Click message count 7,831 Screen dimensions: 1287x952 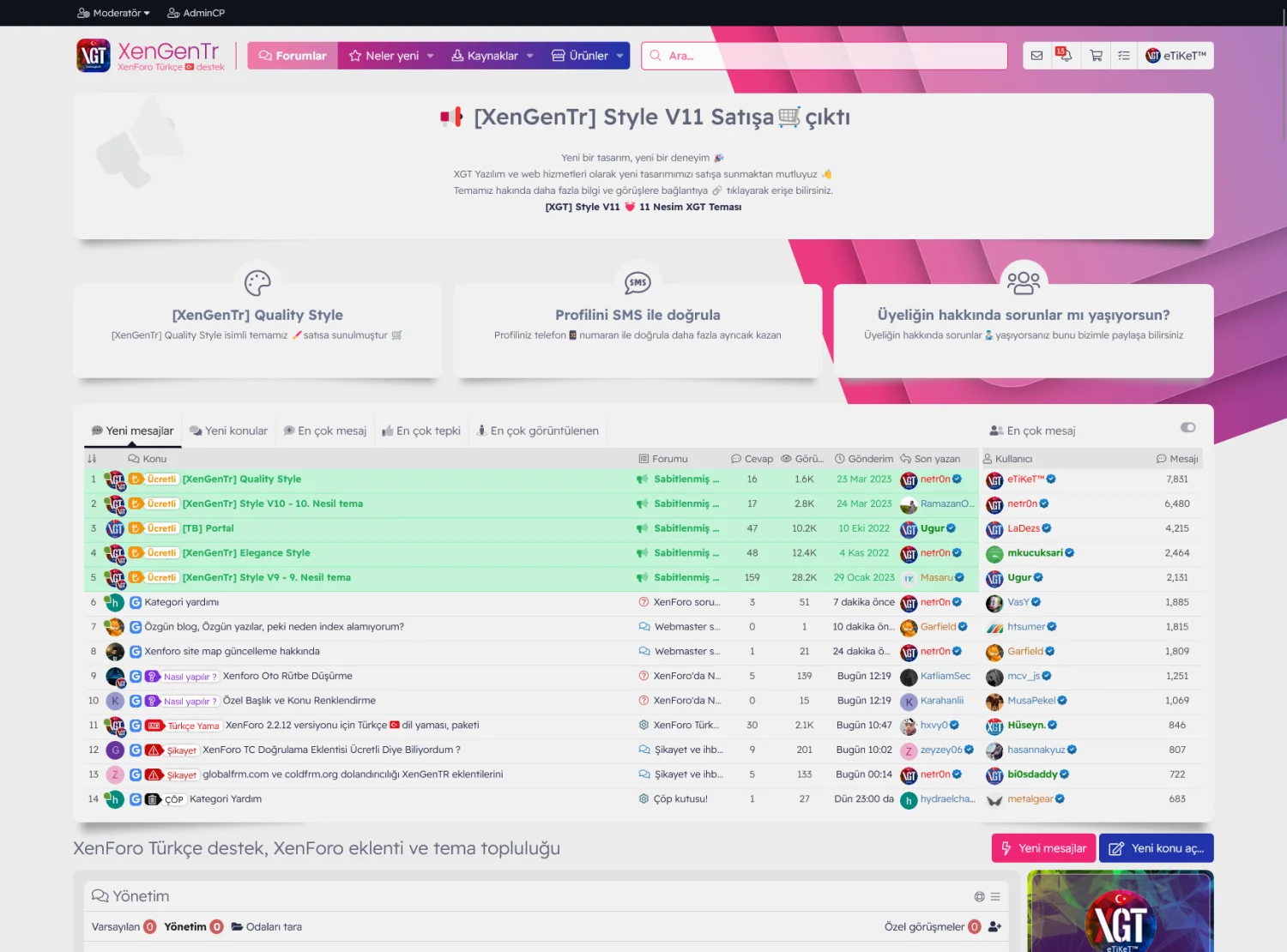point(1177,479)
